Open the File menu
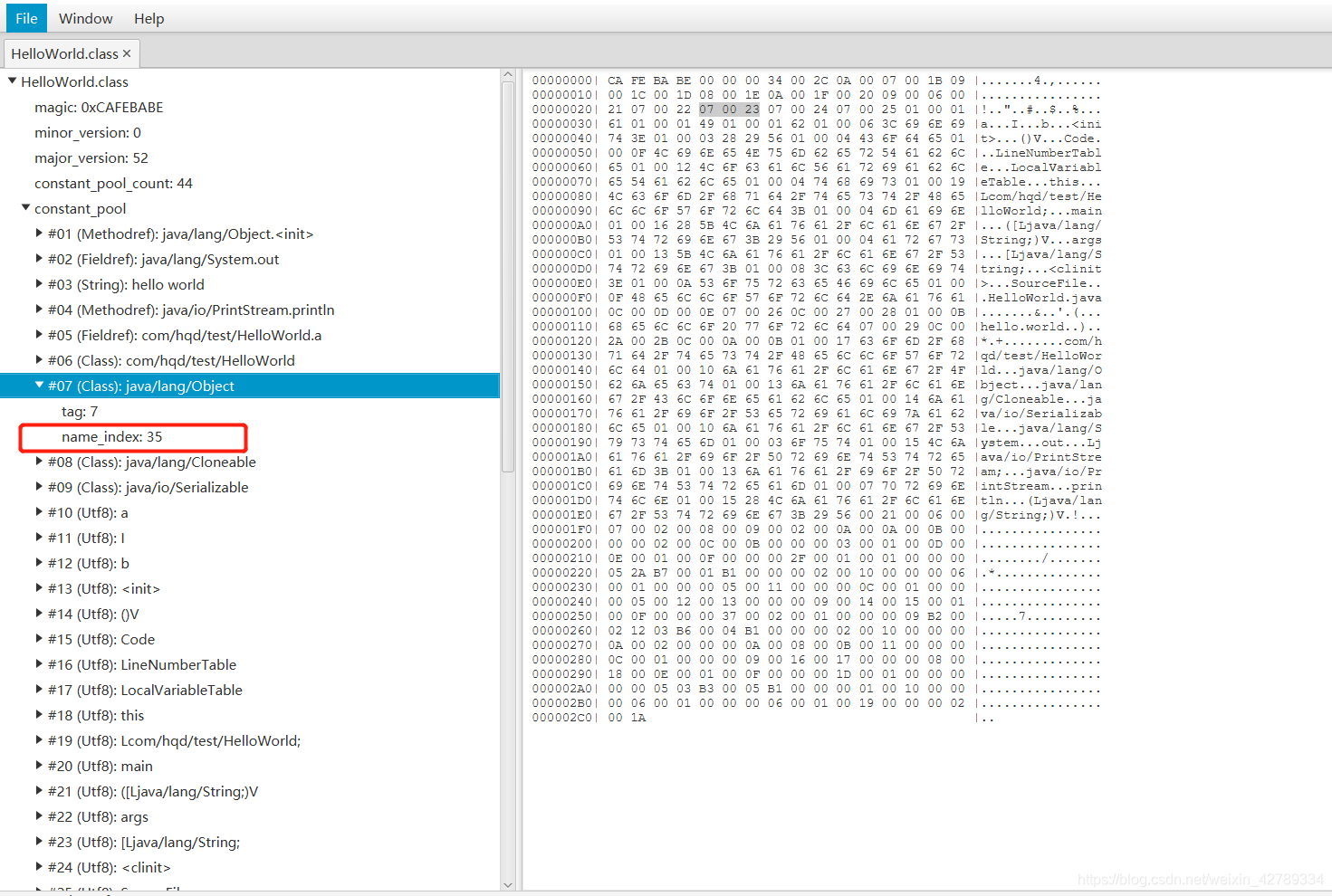This screenshot has height=896, width=1332. point(26,18)
